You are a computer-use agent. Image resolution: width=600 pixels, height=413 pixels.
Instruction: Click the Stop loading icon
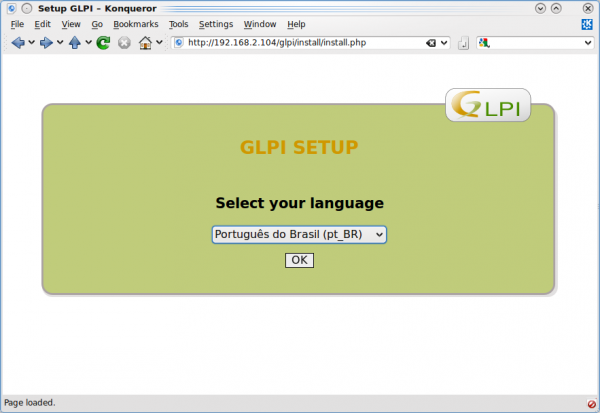coord(124,42)
